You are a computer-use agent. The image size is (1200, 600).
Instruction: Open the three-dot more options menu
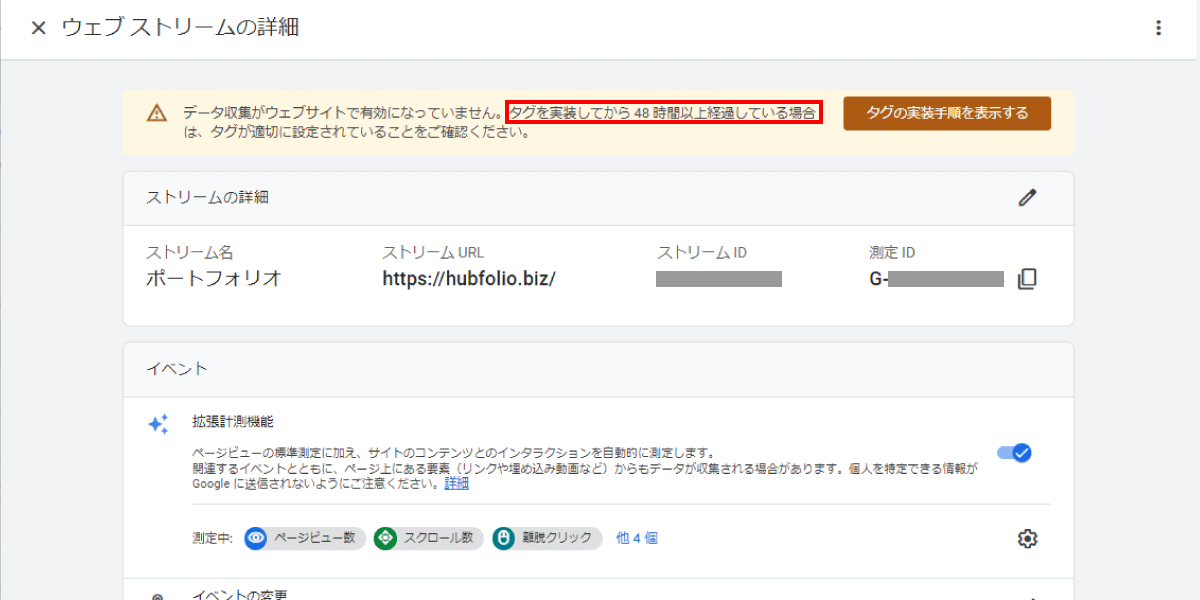click(1159, 28)
